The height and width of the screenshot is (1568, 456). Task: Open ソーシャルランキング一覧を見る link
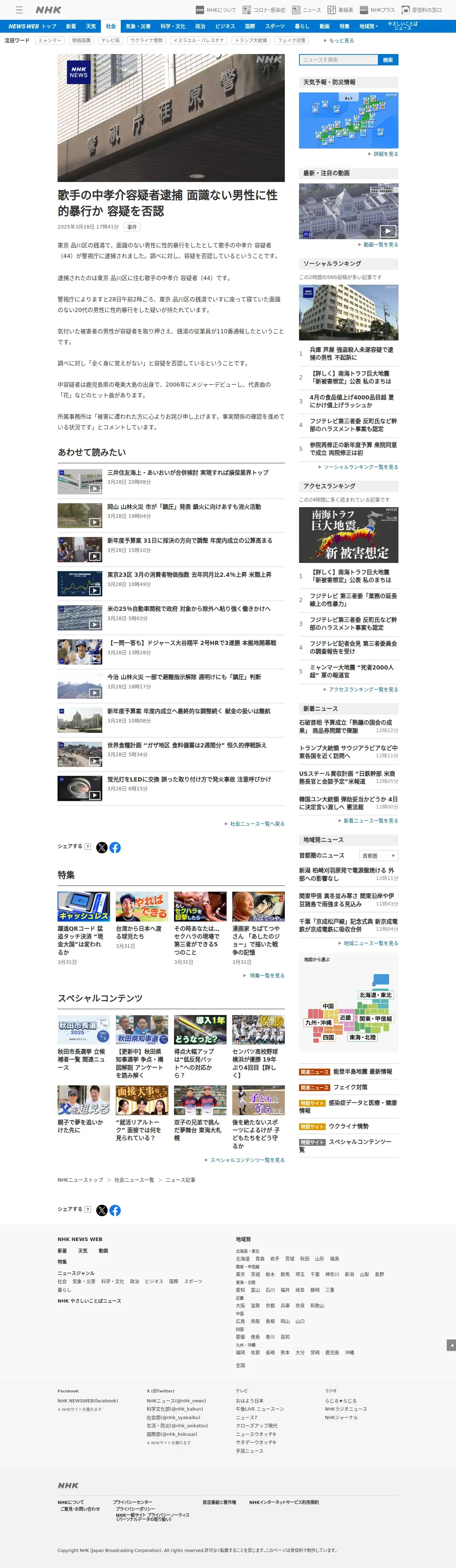(359, 467)
